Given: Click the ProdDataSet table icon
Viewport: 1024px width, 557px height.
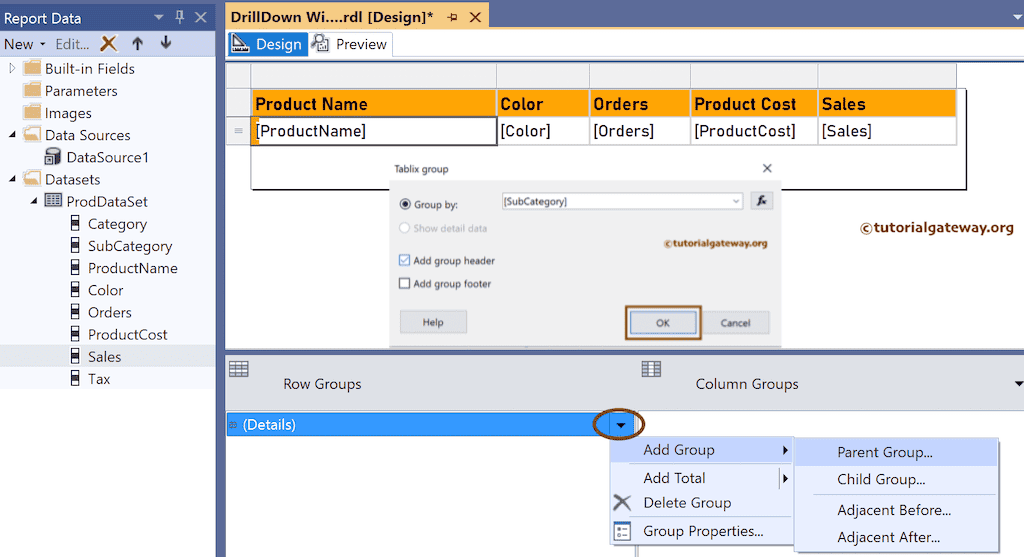Looking at the screenshot, I should [53, 201].
